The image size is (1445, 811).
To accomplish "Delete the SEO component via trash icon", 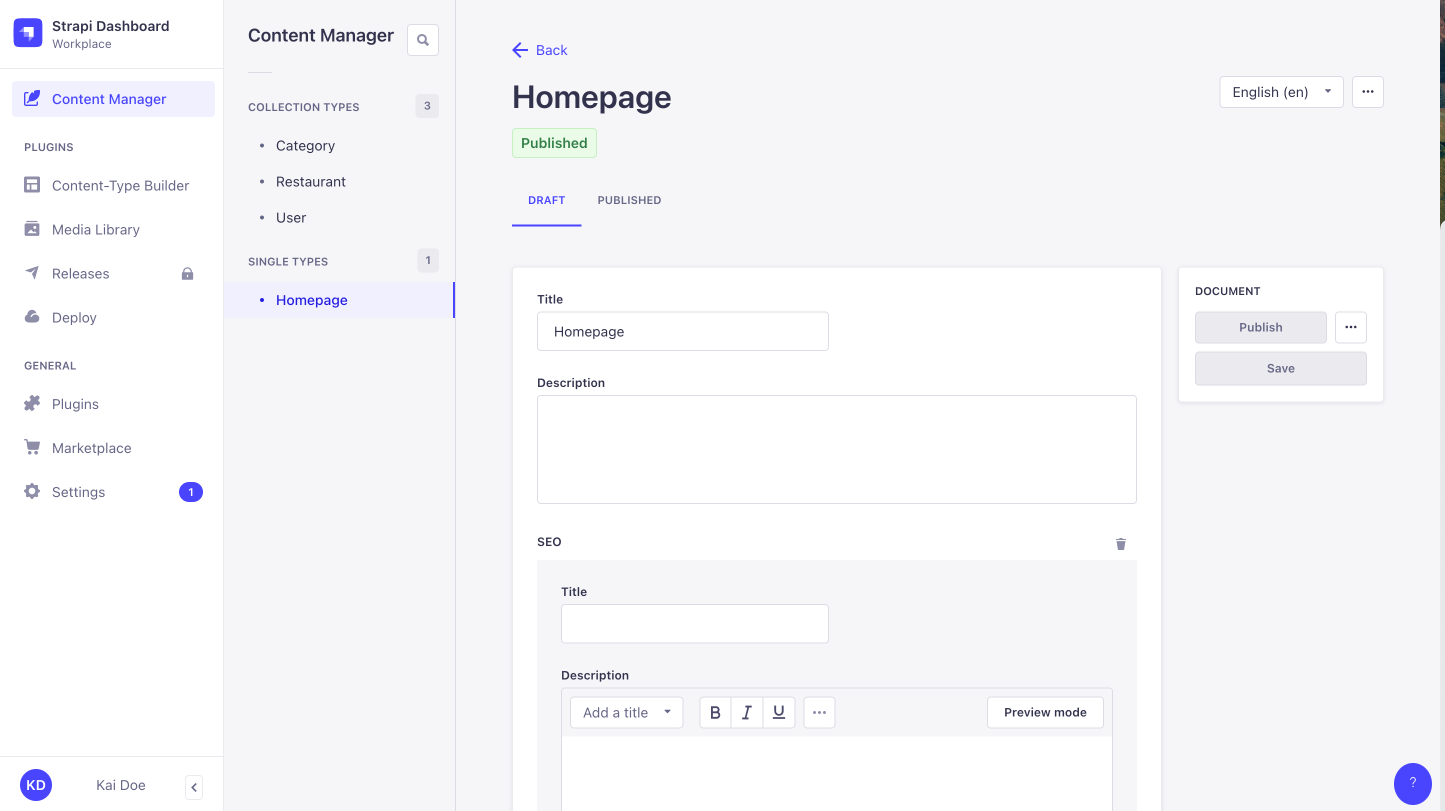I will pos(1120,544).
